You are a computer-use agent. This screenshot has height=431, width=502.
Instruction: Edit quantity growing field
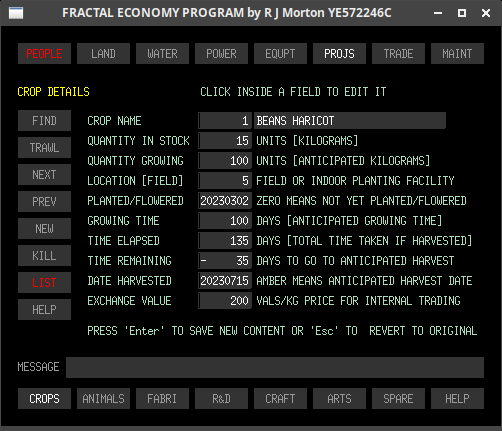[x=225, y=161]
